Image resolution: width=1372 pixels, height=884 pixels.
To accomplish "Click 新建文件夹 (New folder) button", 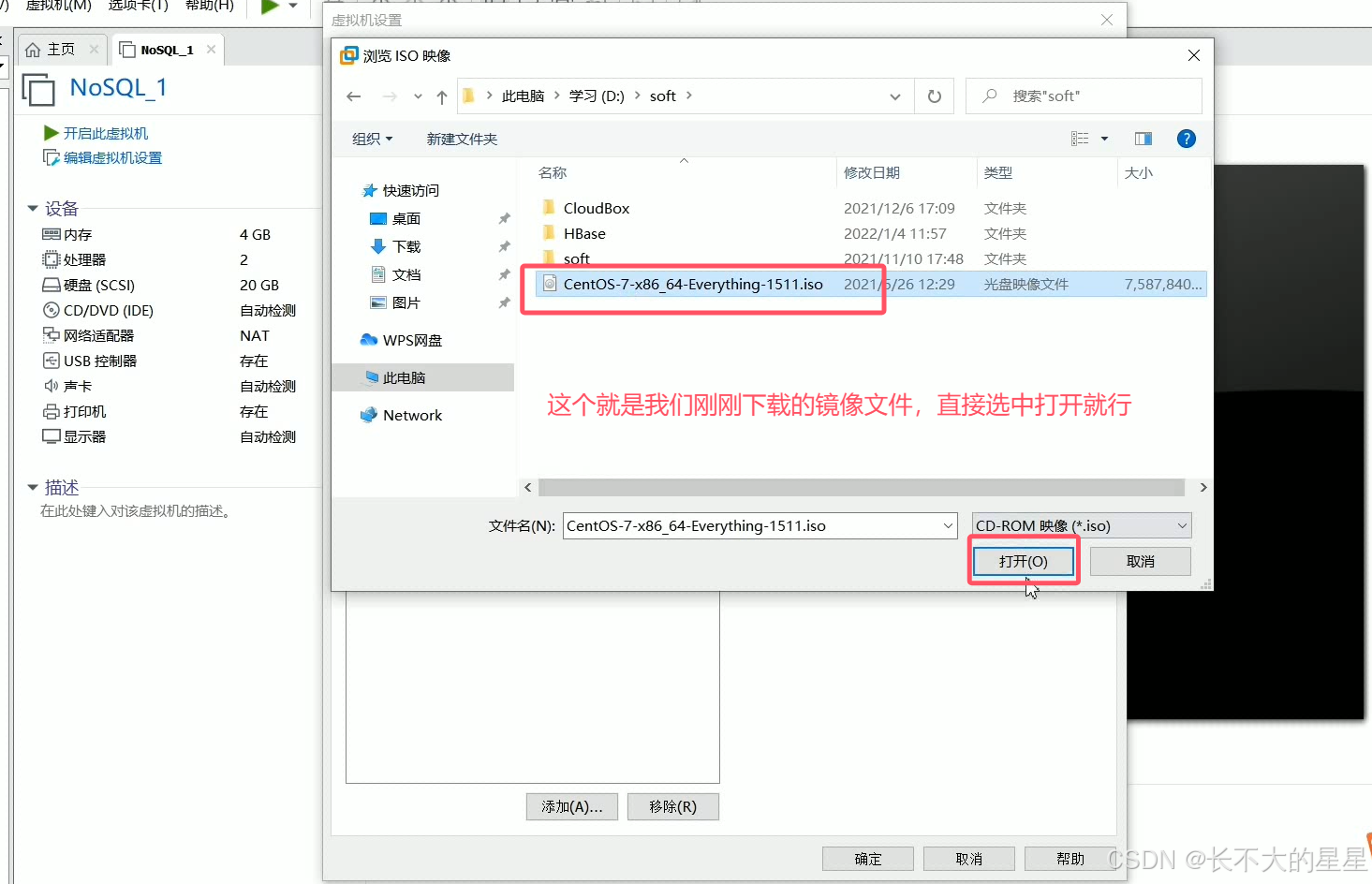I will pos(462,139).
